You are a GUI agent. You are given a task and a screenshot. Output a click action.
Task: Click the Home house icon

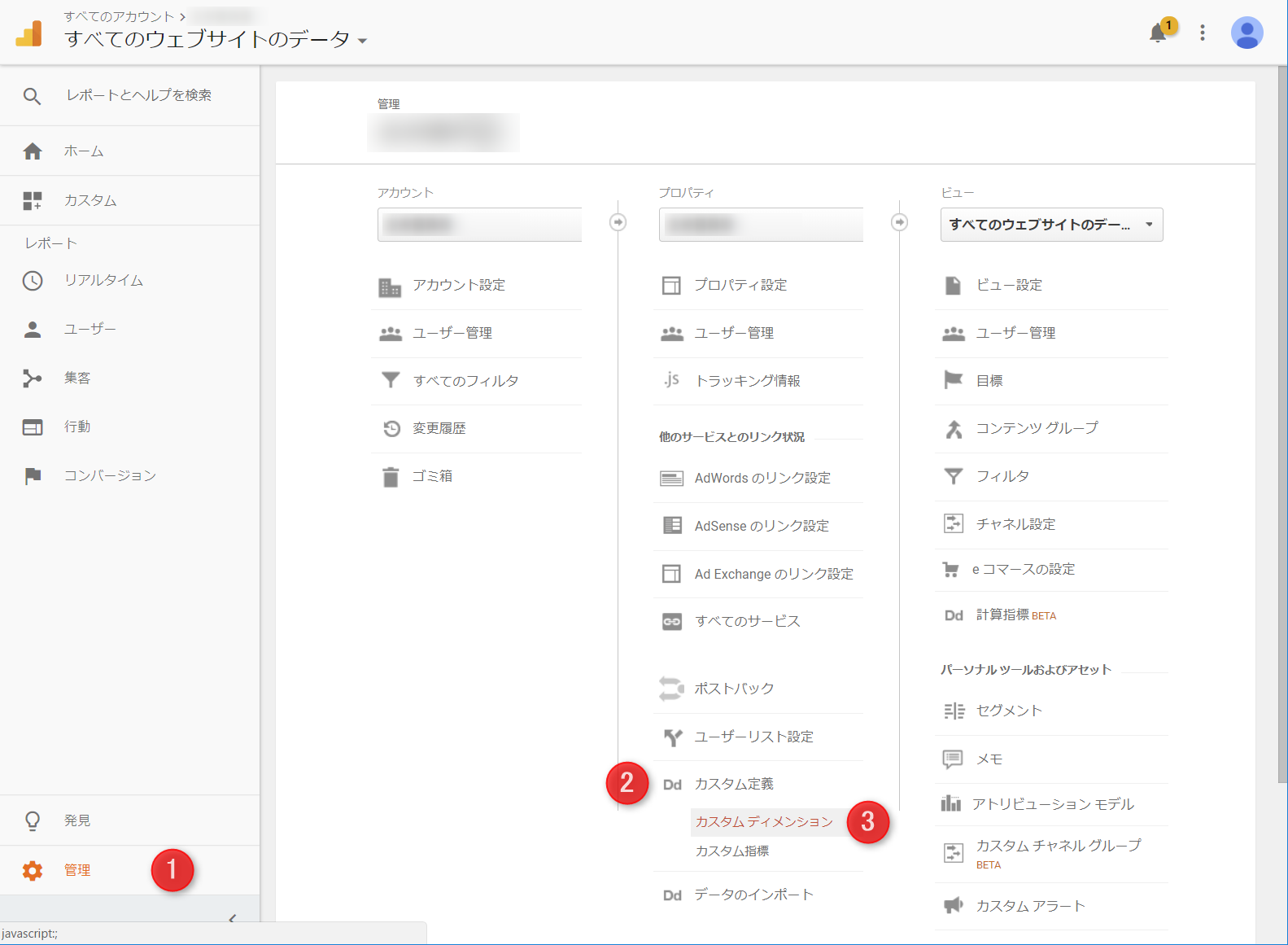(33, 151)
